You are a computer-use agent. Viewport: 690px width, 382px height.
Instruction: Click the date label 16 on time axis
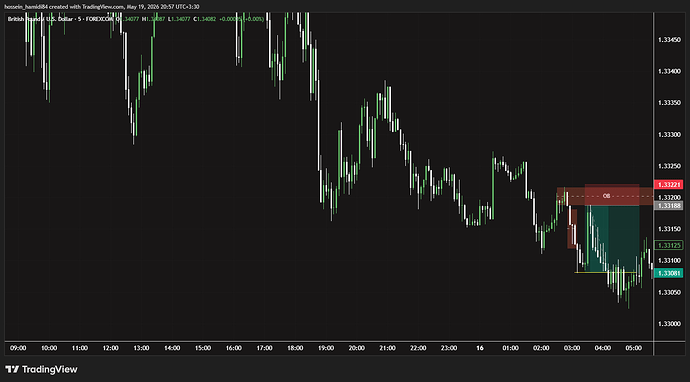coord(480,348)
